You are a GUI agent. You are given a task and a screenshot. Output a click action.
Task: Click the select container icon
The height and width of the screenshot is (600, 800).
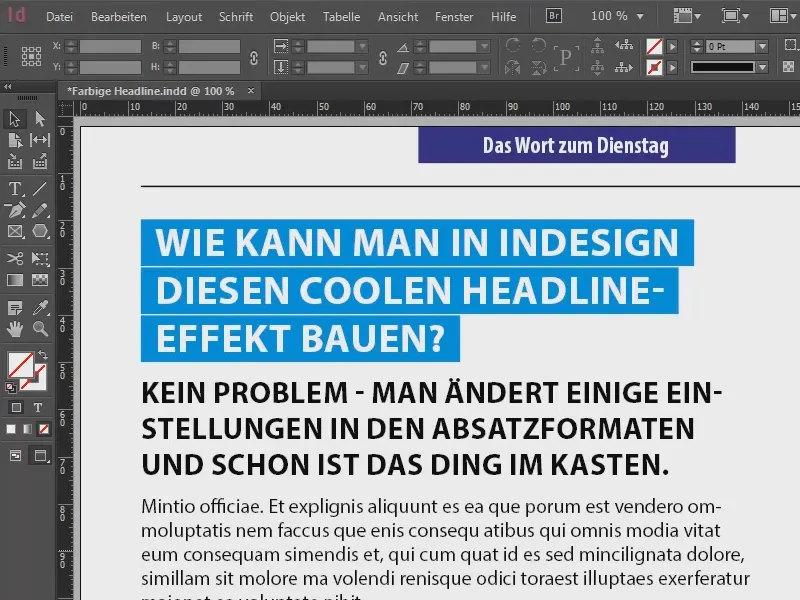point(597,45)
